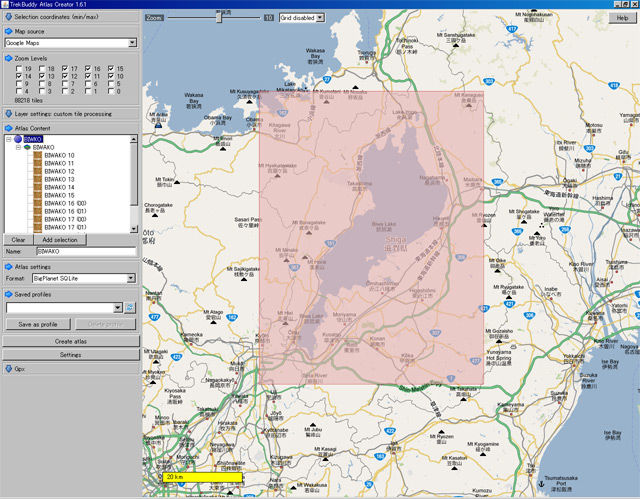The width and height of the screenshot is (640, 499).
Task: Open the BigPlanet SQLite format dropdown
Action: (131, 278)
